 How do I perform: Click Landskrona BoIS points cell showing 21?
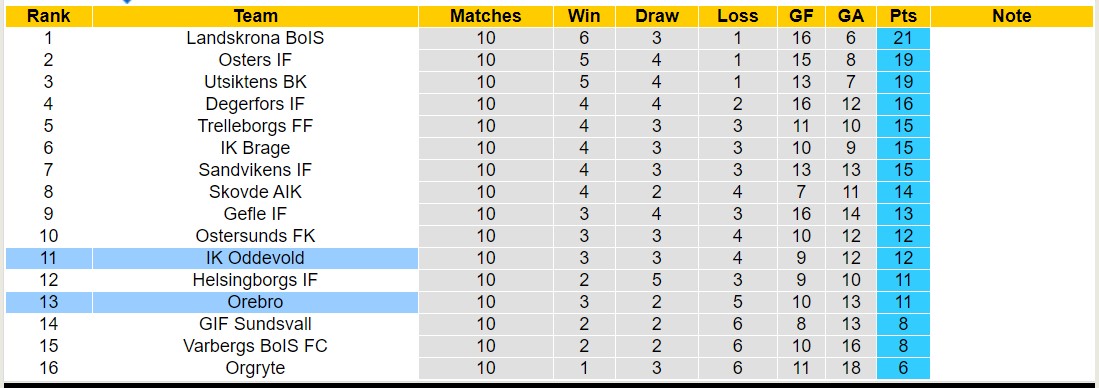pos(903,39)
